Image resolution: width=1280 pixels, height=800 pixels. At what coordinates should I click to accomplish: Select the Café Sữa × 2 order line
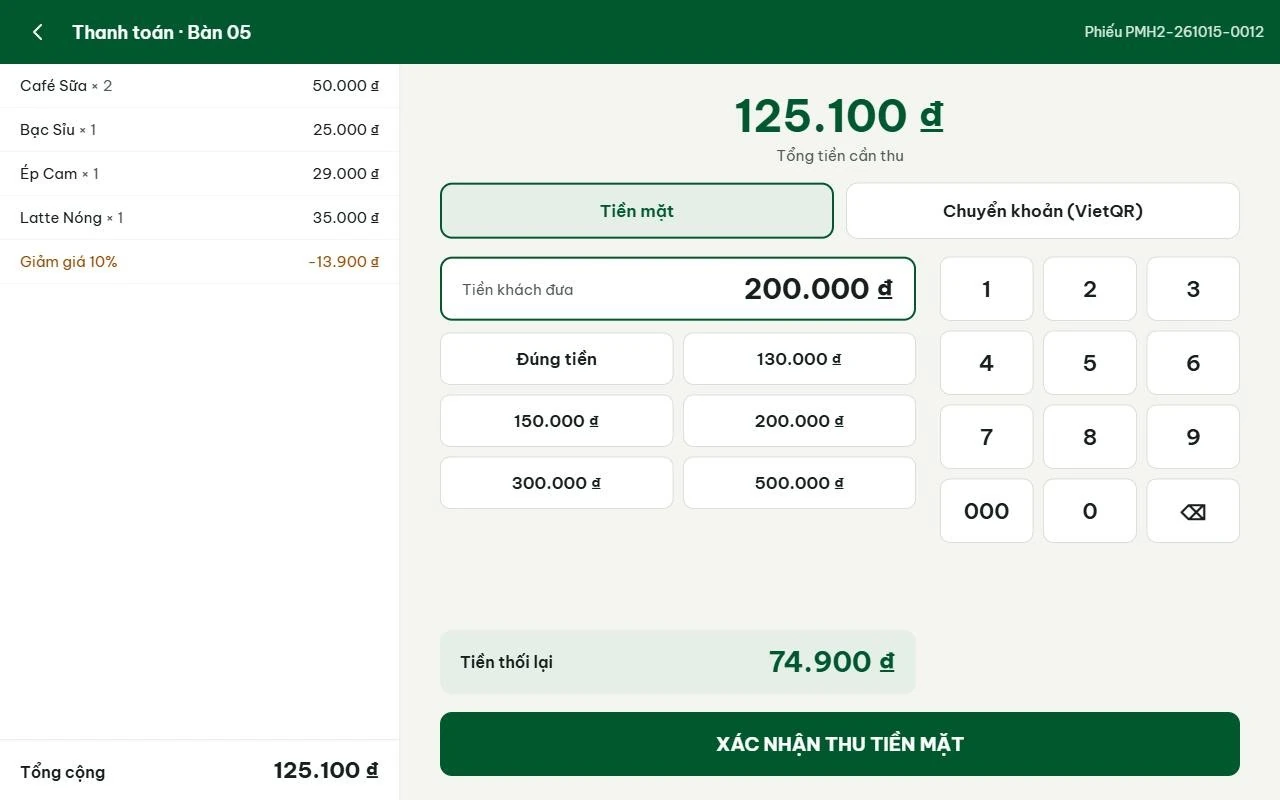coord(199,86)
